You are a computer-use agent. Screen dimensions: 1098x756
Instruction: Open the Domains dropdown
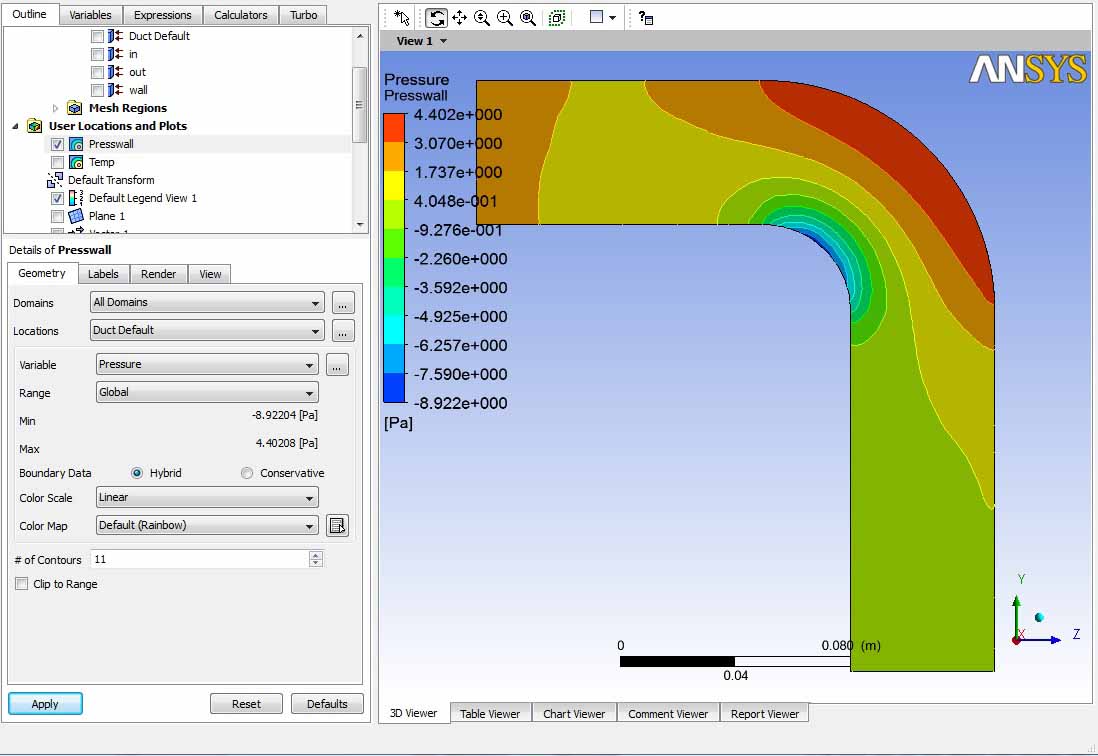[207, 302]
